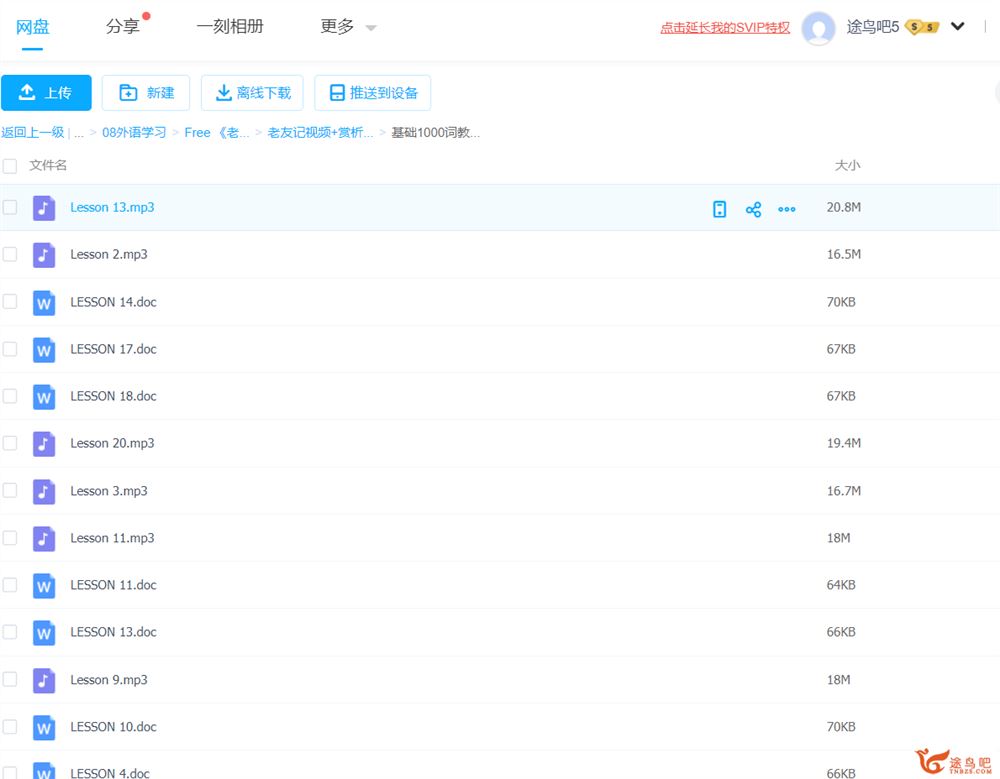
Task: Select the checkbox for Lesson 3.mp3
Action: tap(10, 491)
